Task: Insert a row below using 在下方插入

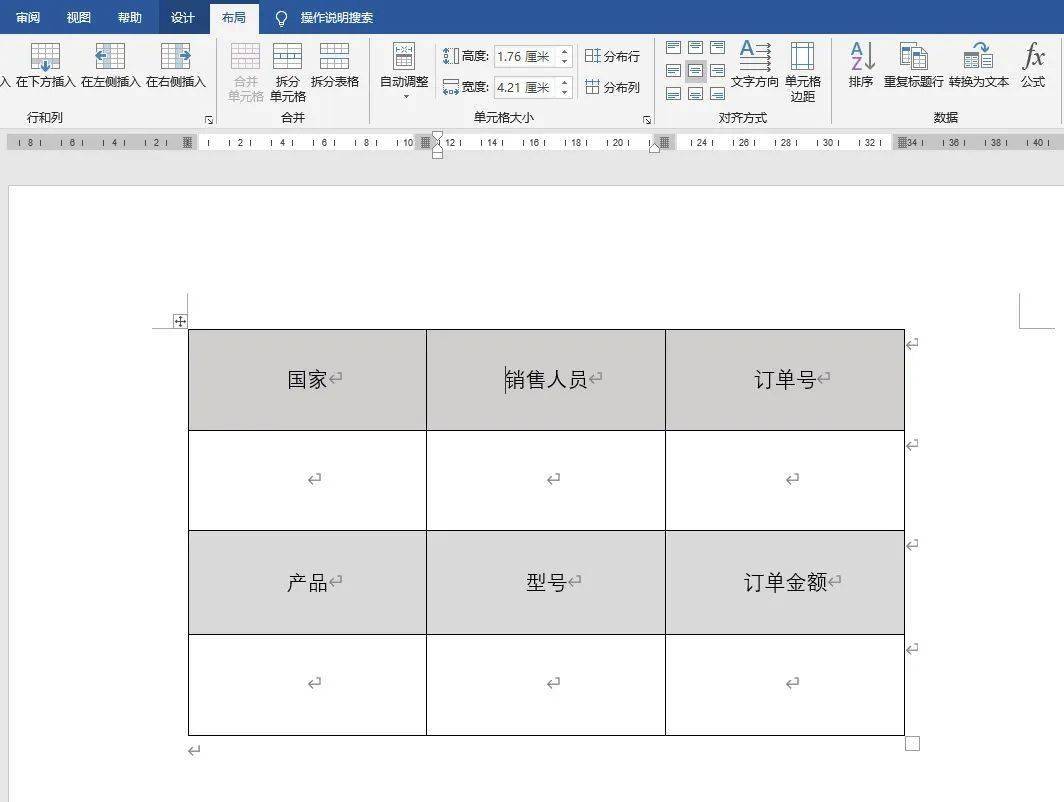Action: [45, 66]
